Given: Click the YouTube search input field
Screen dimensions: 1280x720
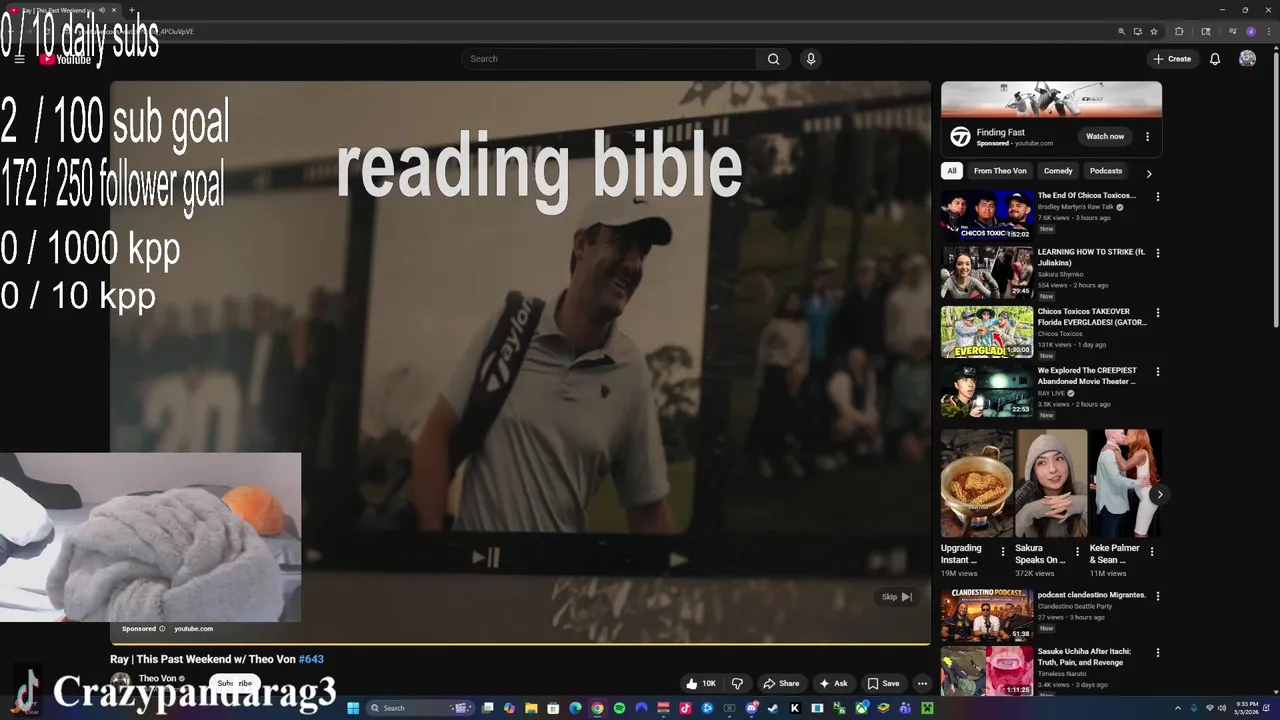Looking at the screenshot, I should click(x=610, y=59).
